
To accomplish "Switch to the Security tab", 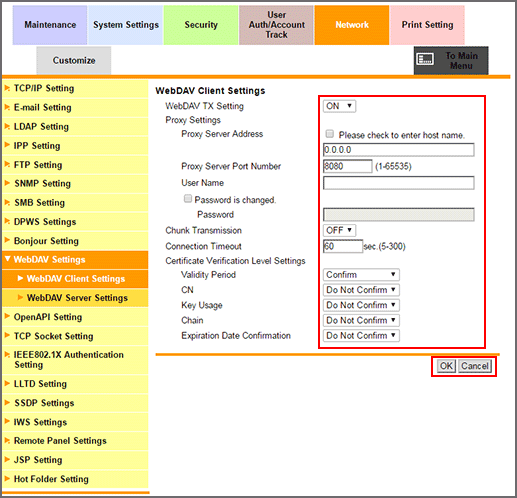I will coord(201,25).
